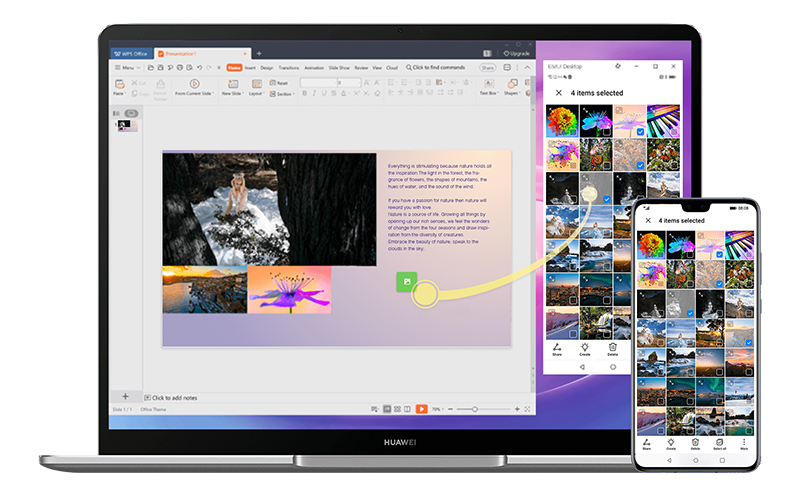Fit slide to window with status bar icon
Image resolution: width=800 pixels, height=496 pixels.
pos(527,409)
